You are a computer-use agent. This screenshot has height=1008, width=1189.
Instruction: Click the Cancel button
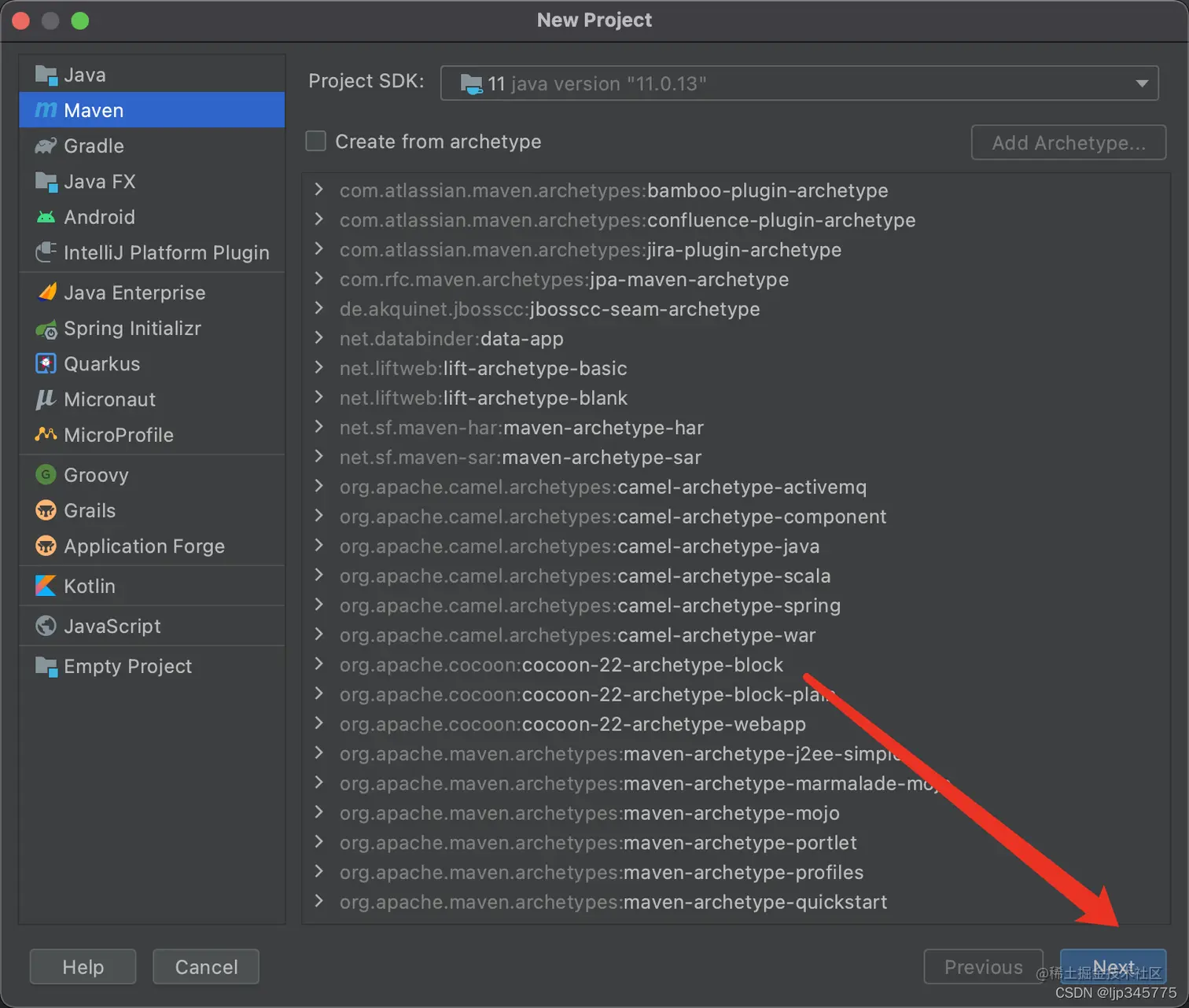point(206,966)
